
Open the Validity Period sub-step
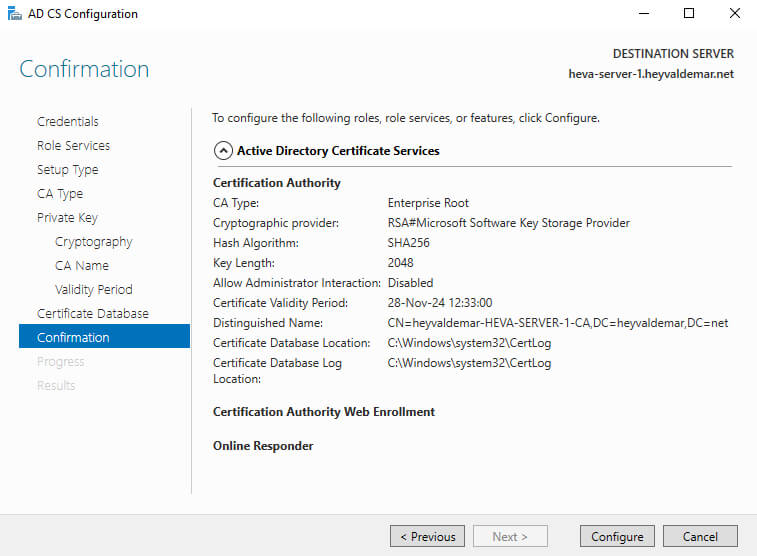tap(94, 290)
